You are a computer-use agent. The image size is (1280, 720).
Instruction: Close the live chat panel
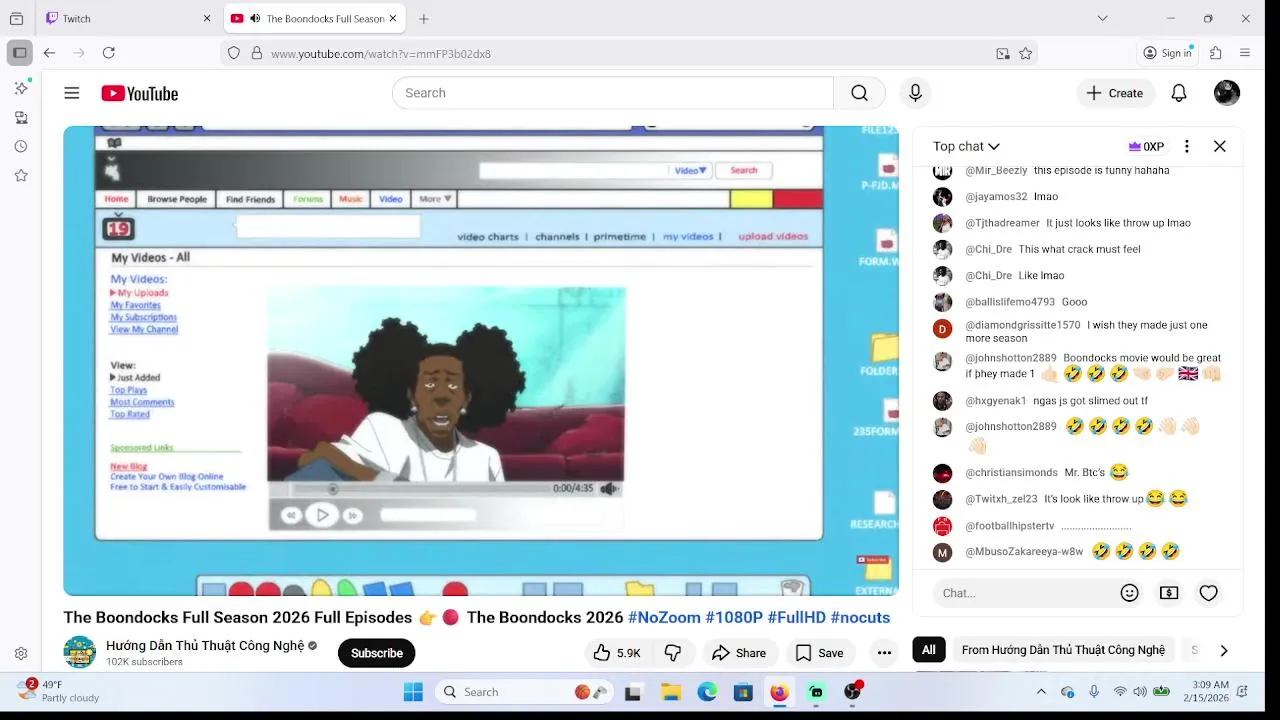(x=1220, y=146)
